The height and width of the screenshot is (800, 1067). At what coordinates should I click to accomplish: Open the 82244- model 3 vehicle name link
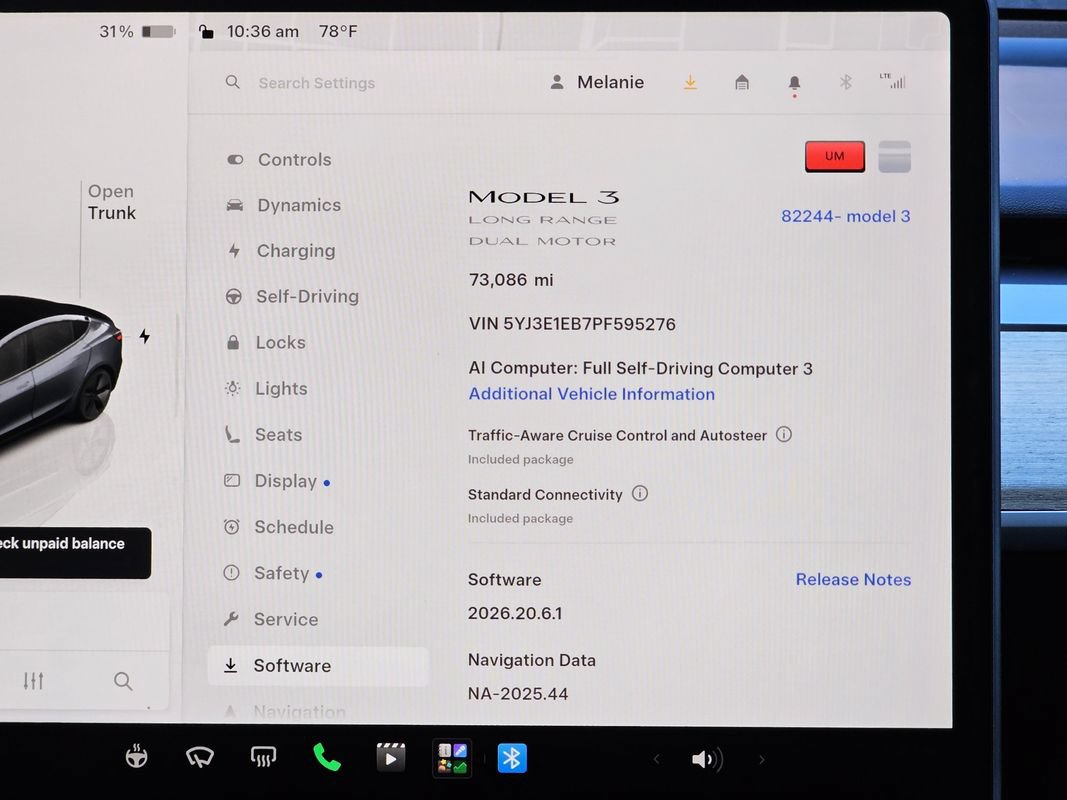pos(845,216)
